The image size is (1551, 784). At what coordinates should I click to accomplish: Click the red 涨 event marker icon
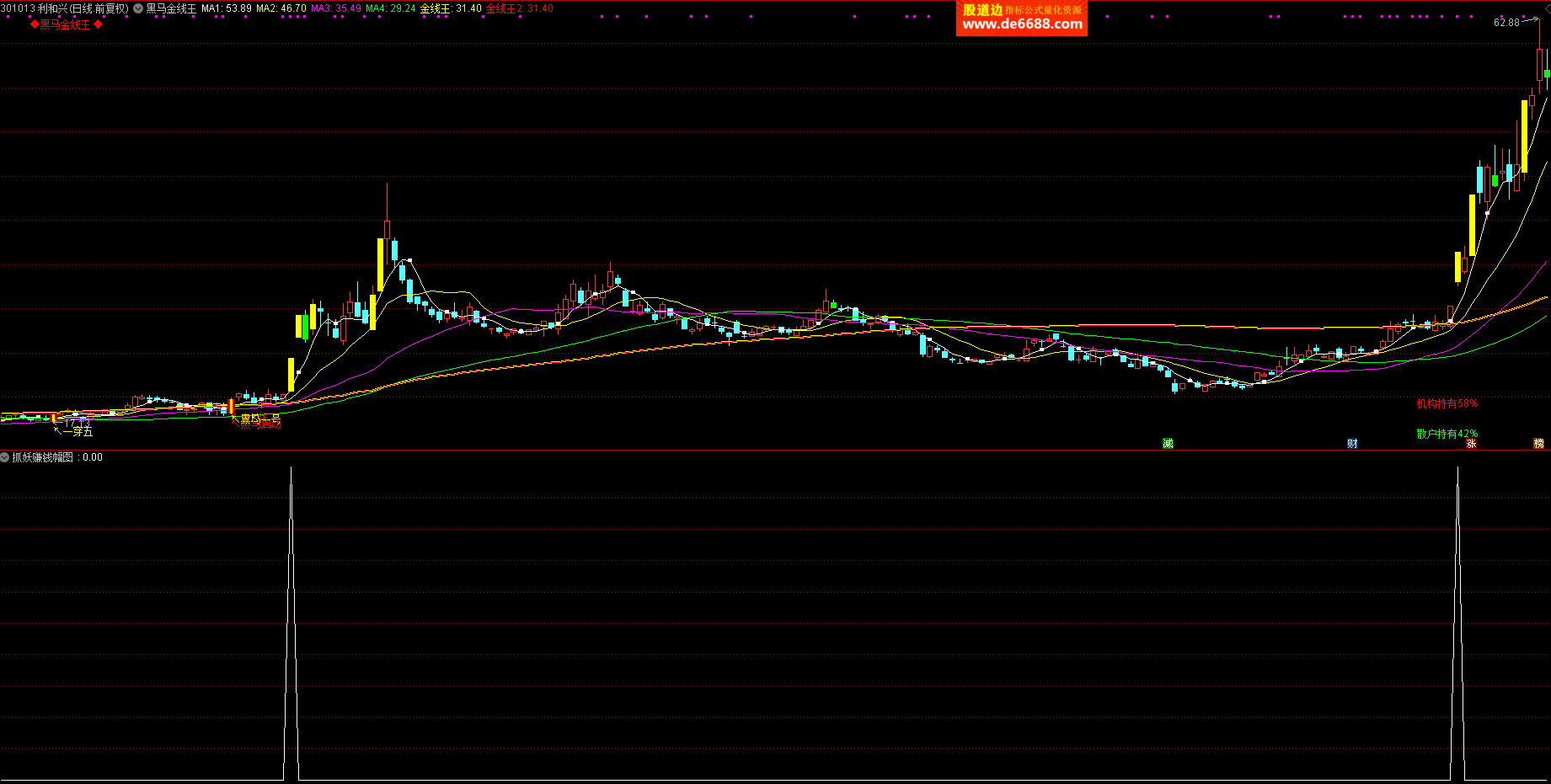click(1471, 444)
